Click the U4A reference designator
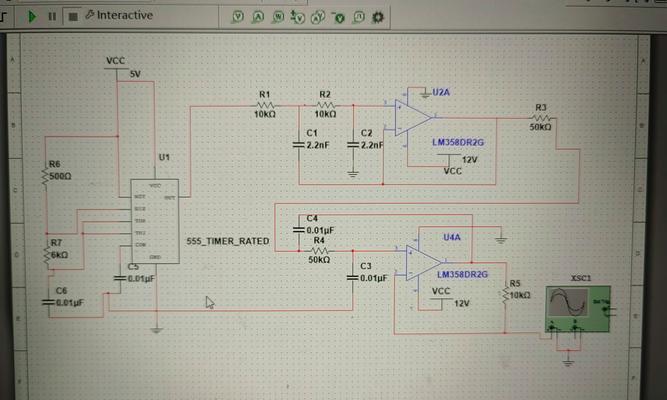The width and height of the screenshot is (667, 400). [x=452, y=237]
